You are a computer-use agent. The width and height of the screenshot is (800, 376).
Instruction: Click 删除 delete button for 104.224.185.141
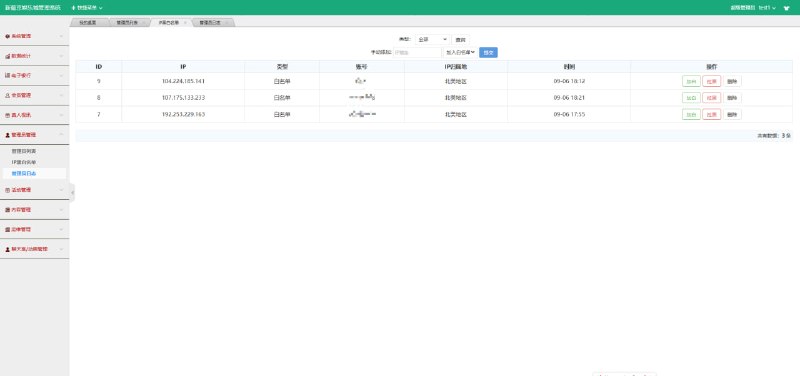pos(732,81)
